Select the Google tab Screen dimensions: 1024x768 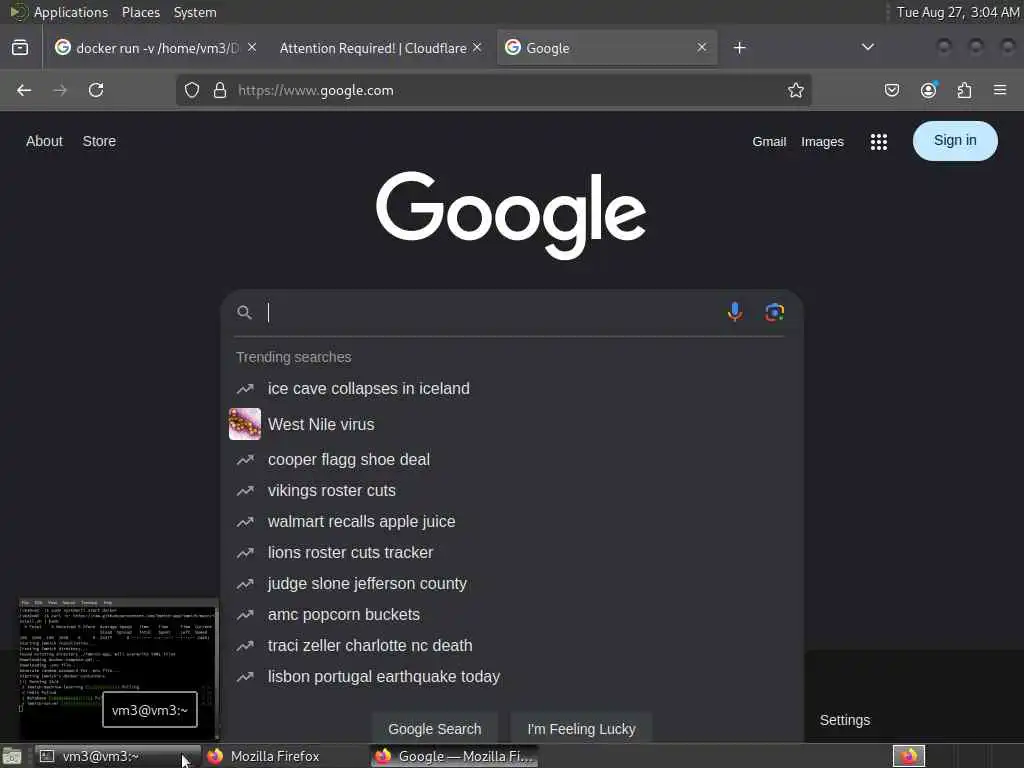pos(607,48)
